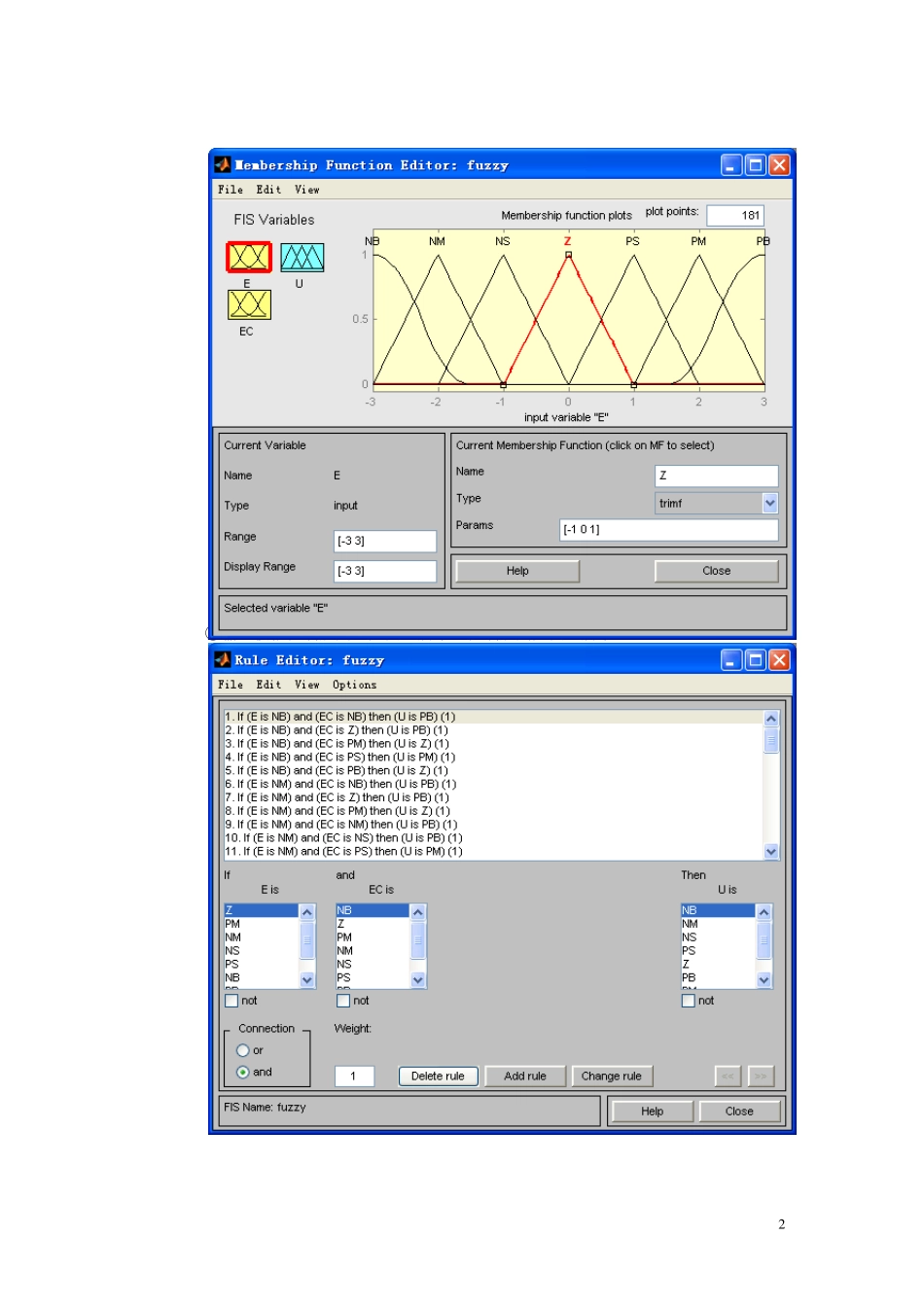Click Help button in Membership Function Editor
Viewport: 924px width, 1307px height.
517,571
